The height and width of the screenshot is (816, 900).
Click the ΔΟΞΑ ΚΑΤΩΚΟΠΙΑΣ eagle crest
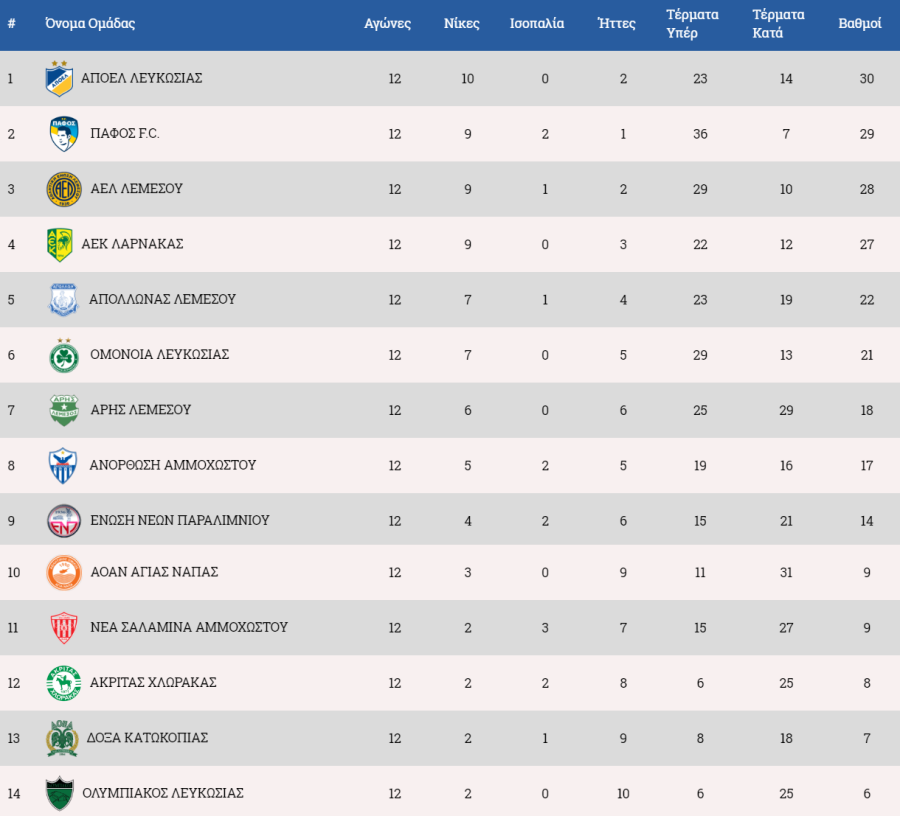[62, 738]
